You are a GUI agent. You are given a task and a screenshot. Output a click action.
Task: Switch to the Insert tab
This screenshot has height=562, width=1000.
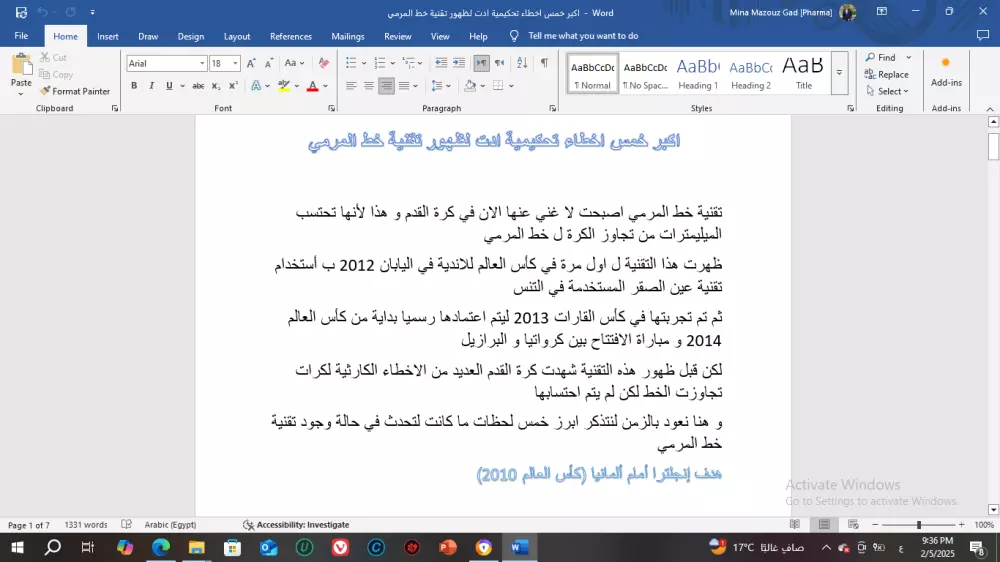coord(108,36)
